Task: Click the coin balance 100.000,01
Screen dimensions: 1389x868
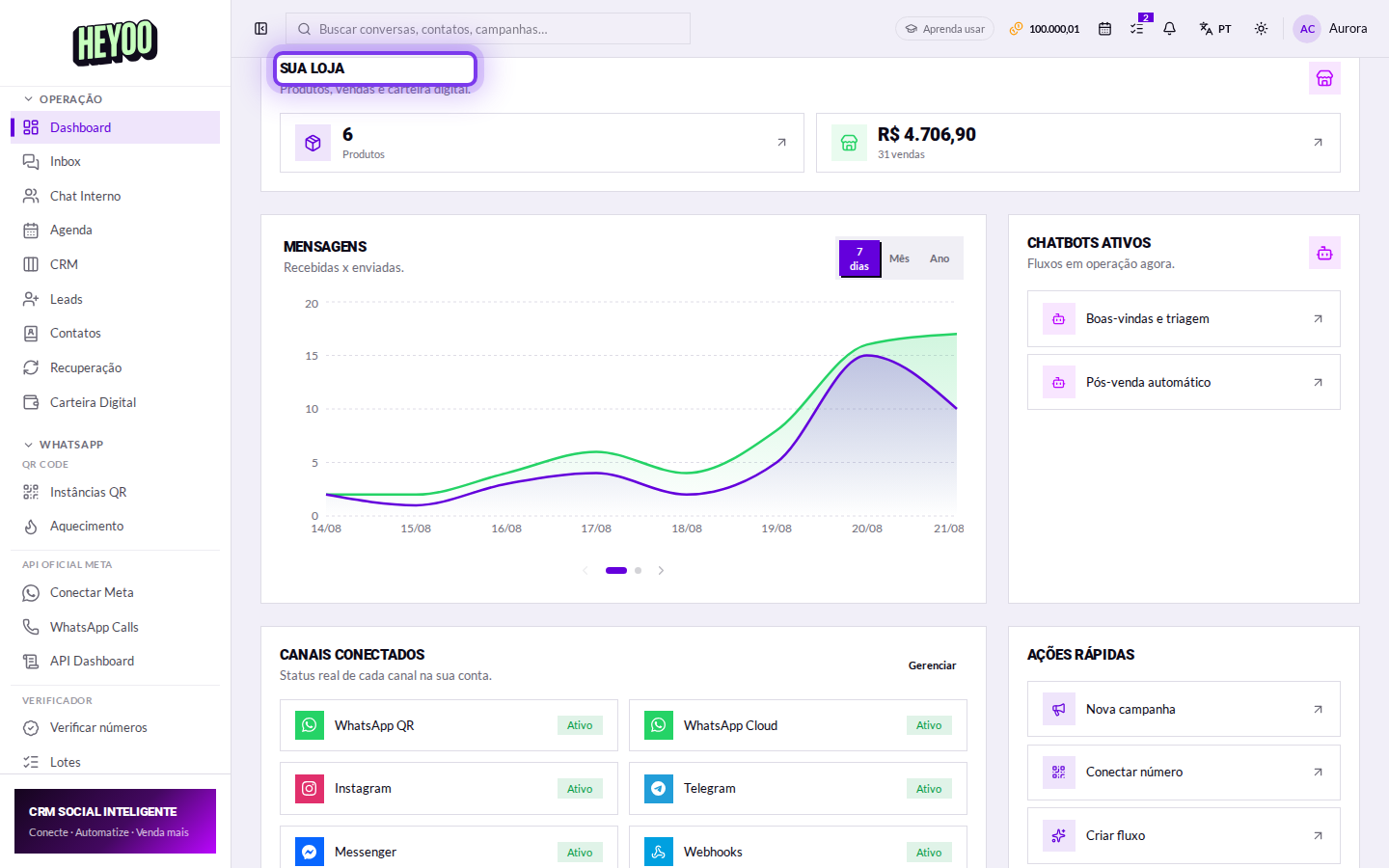Action: [1045, 29]
